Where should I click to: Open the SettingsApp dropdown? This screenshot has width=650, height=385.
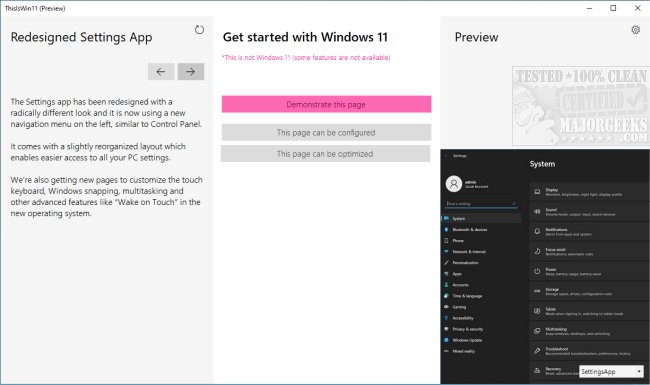click(x=611, y=371)
